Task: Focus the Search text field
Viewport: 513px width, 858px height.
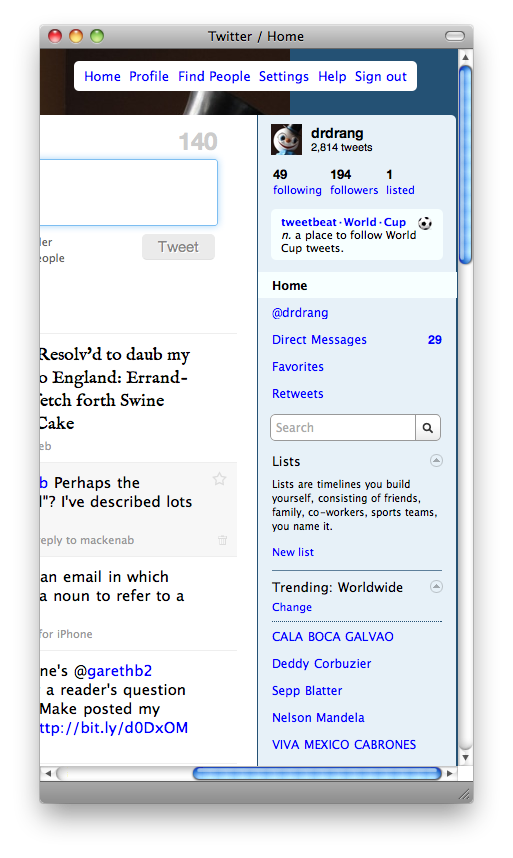Action: (343, 427)
